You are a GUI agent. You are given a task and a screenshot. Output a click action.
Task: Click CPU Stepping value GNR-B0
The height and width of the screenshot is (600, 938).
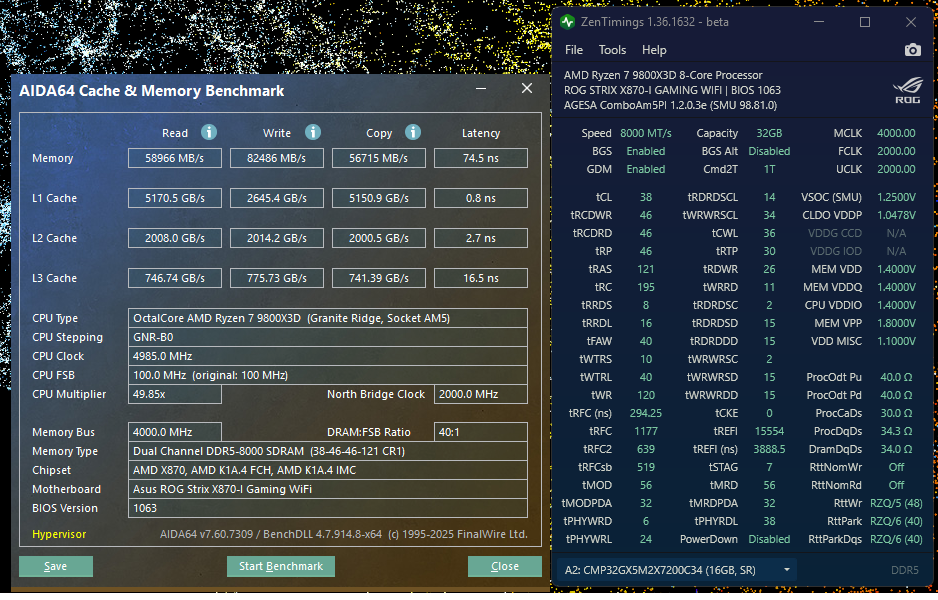point(328,337)
